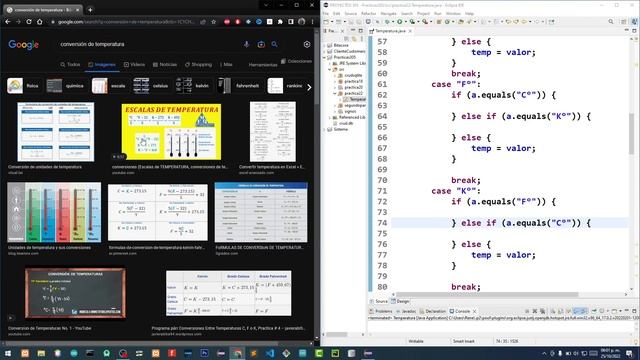Open Eclipse Refactor menu
This screenshot has height=360, width=640.
pyautogui.click(x=368, y=14)
